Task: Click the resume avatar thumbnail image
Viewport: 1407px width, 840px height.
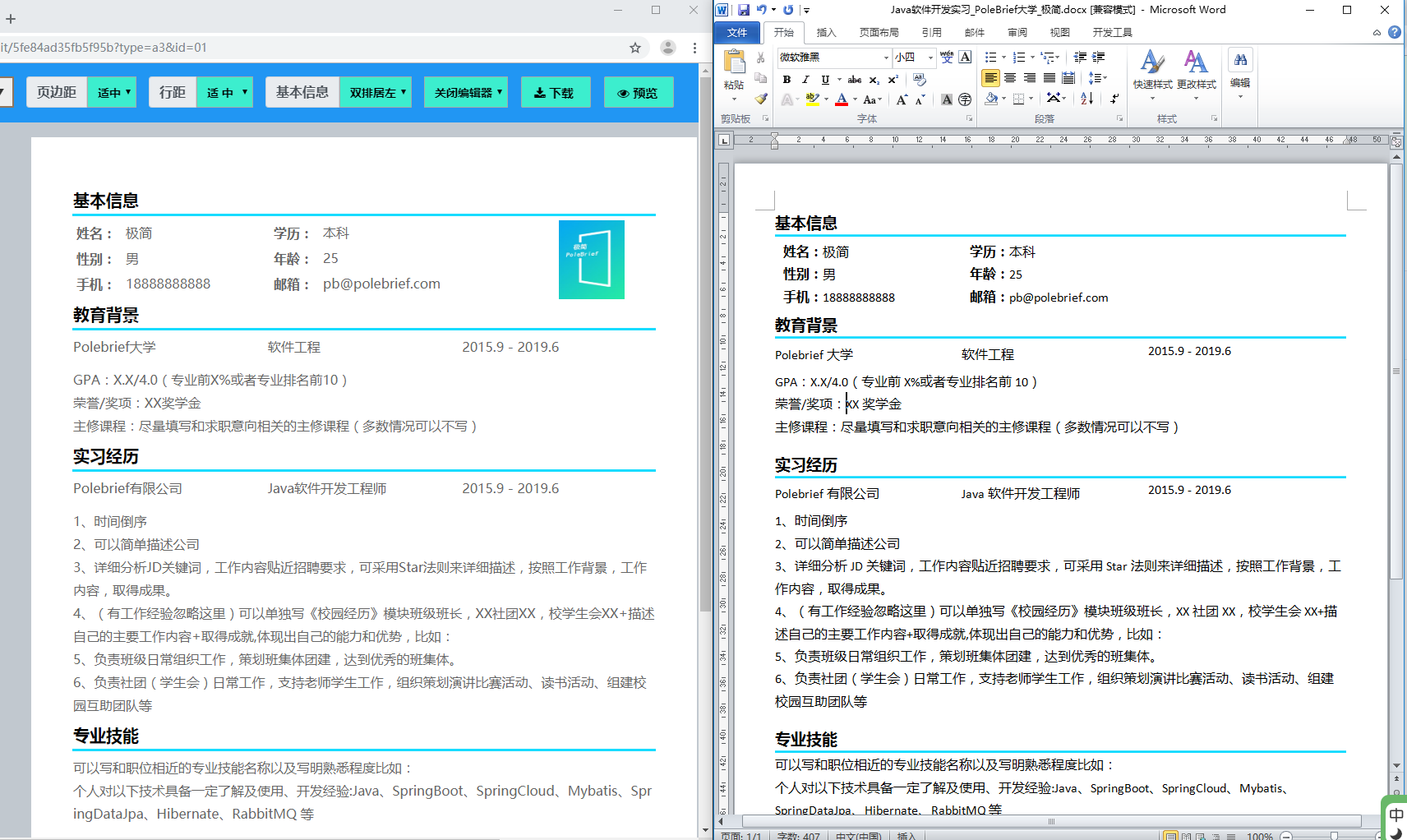Action: pyautogui.click(x=592, y=260)
